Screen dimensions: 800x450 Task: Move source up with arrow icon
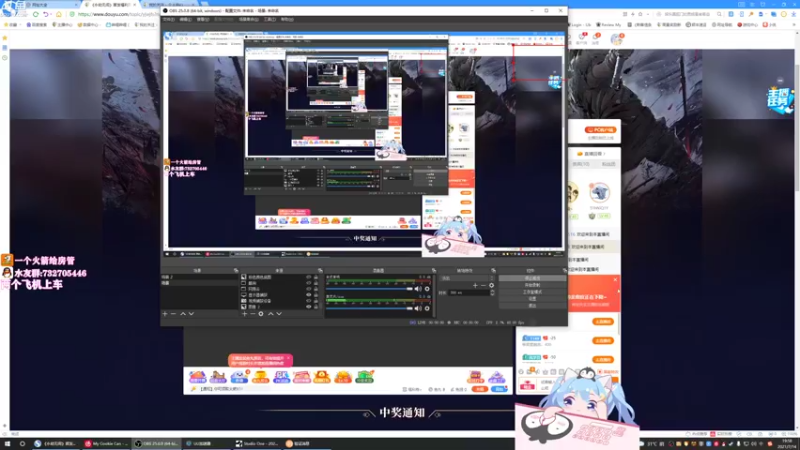tap(270, 314)
